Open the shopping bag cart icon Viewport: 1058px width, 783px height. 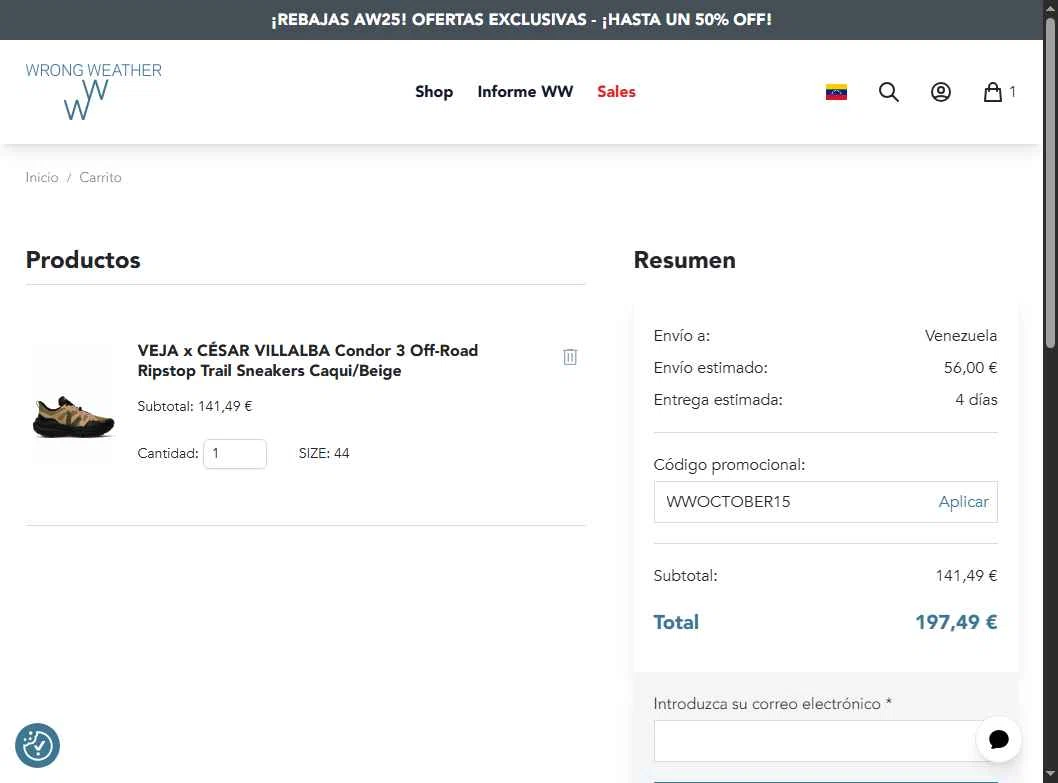click(x=993, y=92)
